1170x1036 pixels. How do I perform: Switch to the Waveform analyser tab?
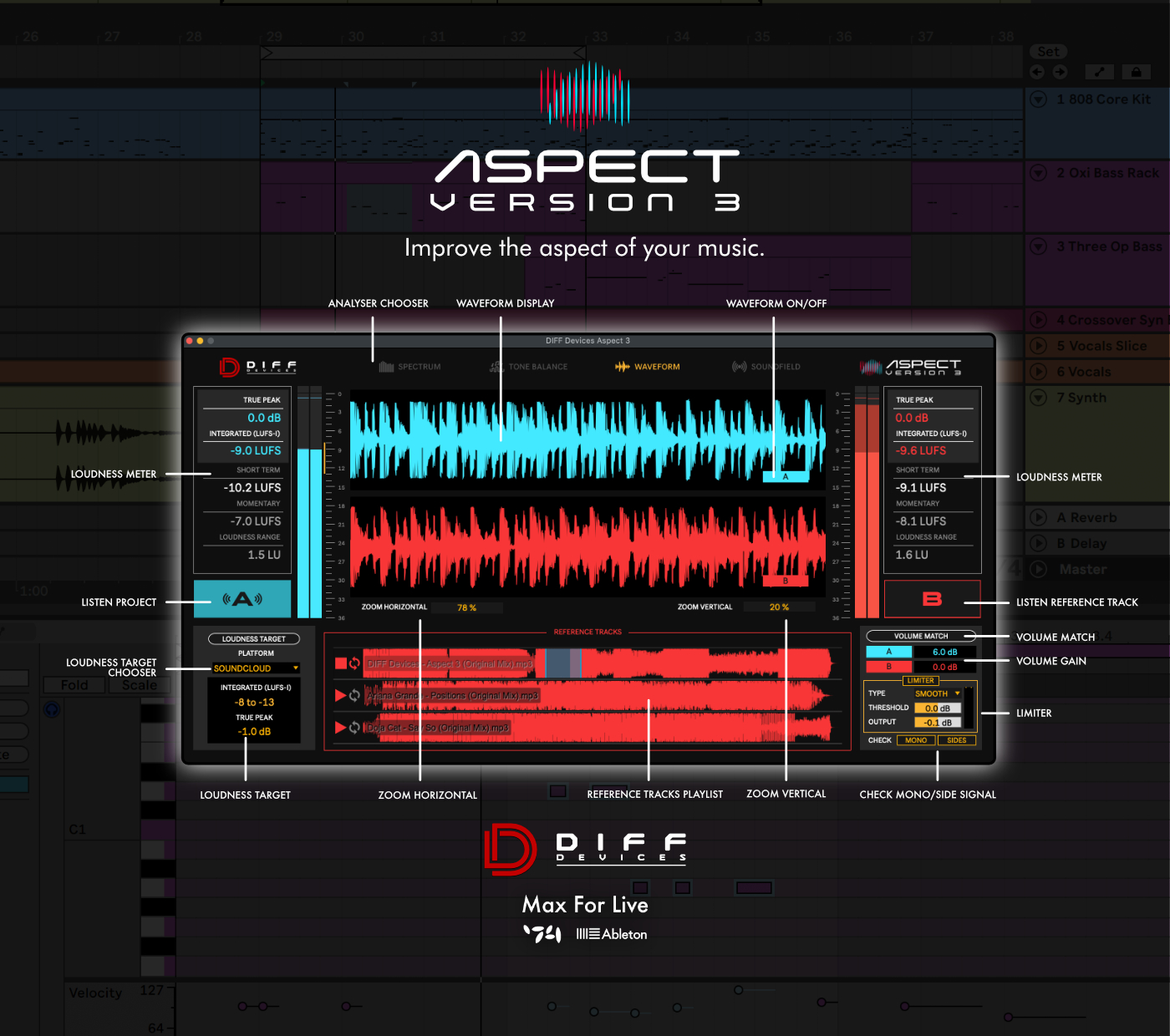point(648,367)
